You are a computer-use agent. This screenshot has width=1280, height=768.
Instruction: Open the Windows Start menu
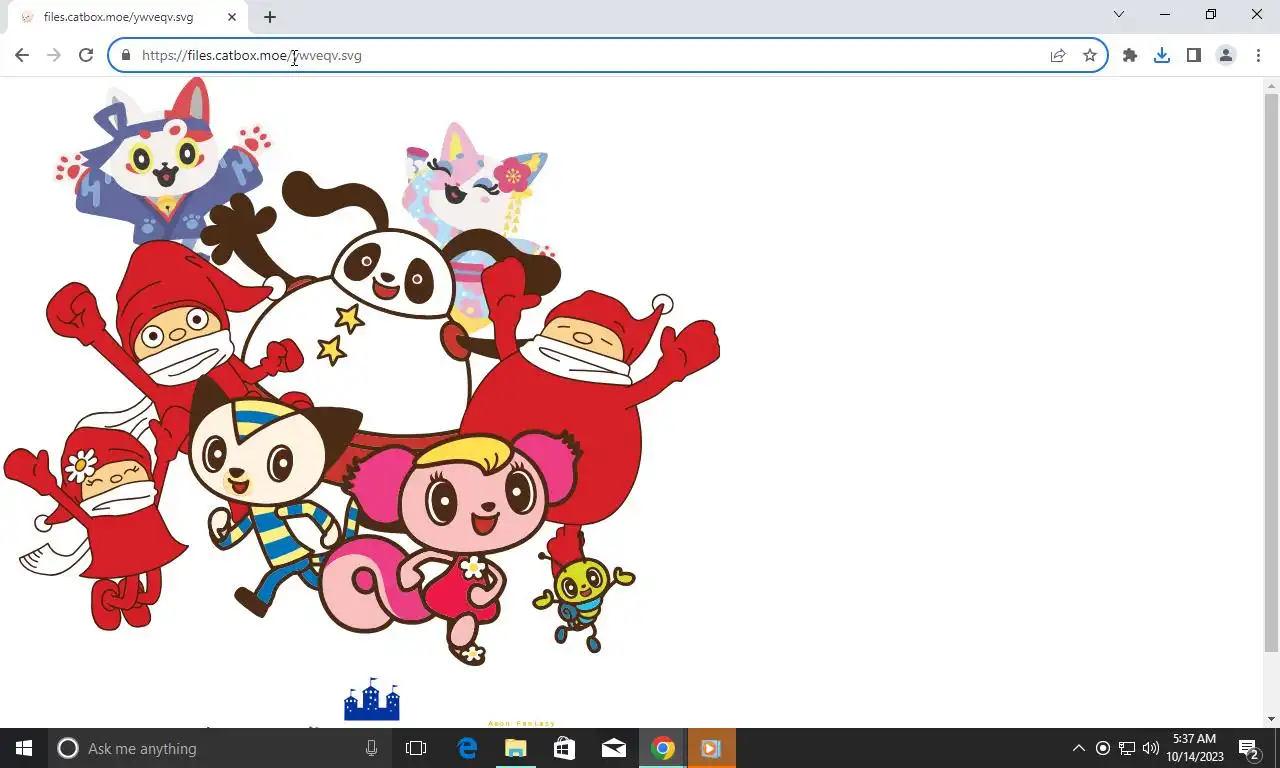(x=24, y=748)
